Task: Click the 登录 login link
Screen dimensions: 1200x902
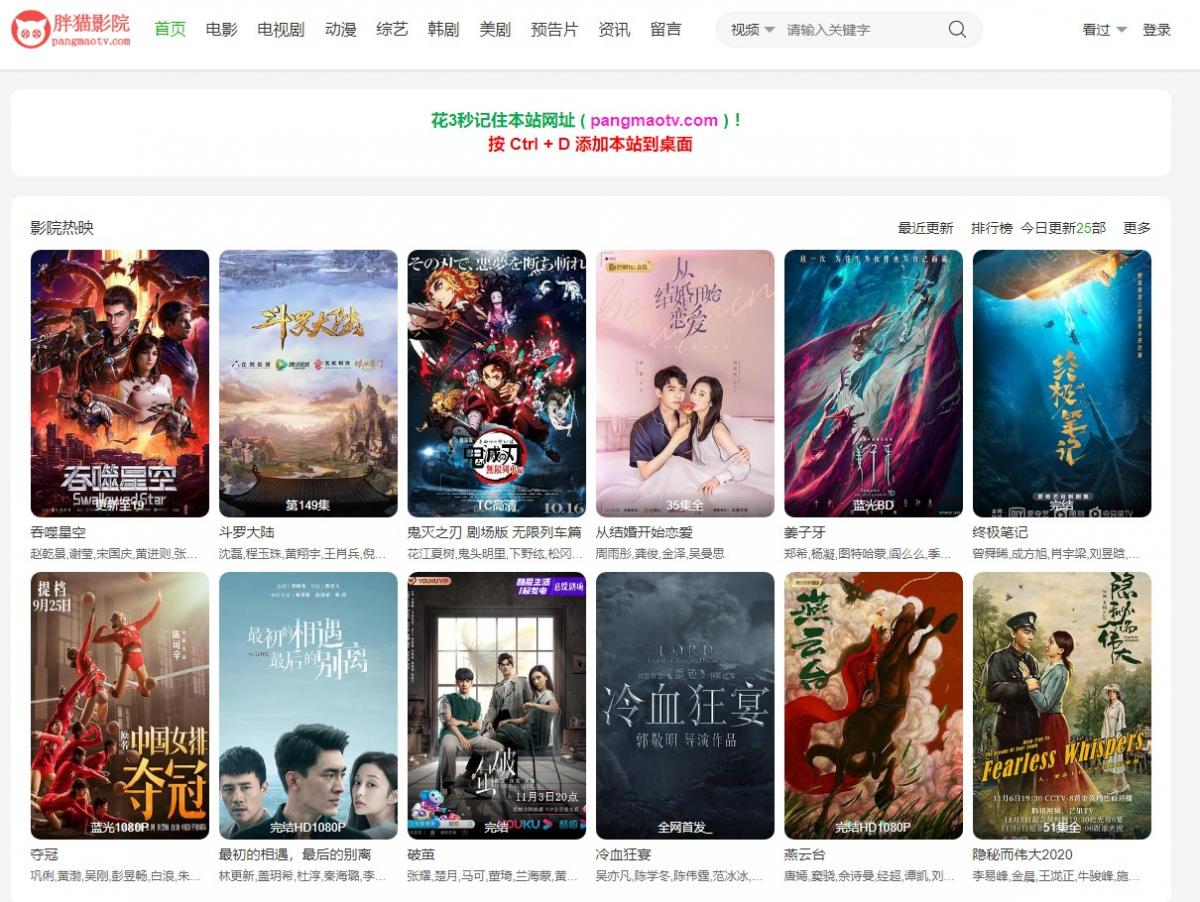Action: click(x=1156, y=30)
